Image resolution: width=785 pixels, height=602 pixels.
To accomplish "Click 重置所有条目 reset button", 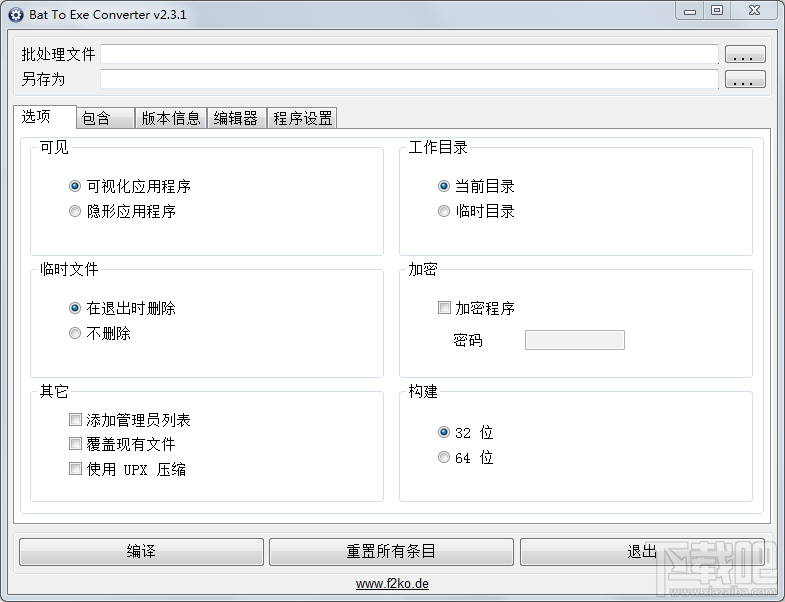I will click(x=391, y=552).
